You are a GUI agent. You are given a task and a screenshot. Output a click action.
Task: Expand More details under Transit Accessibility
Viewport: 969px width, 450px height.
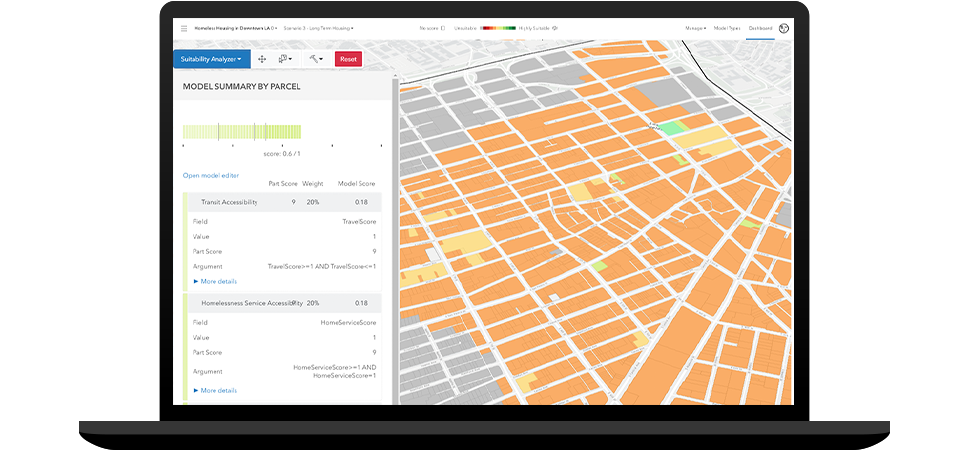coord(215,281)
